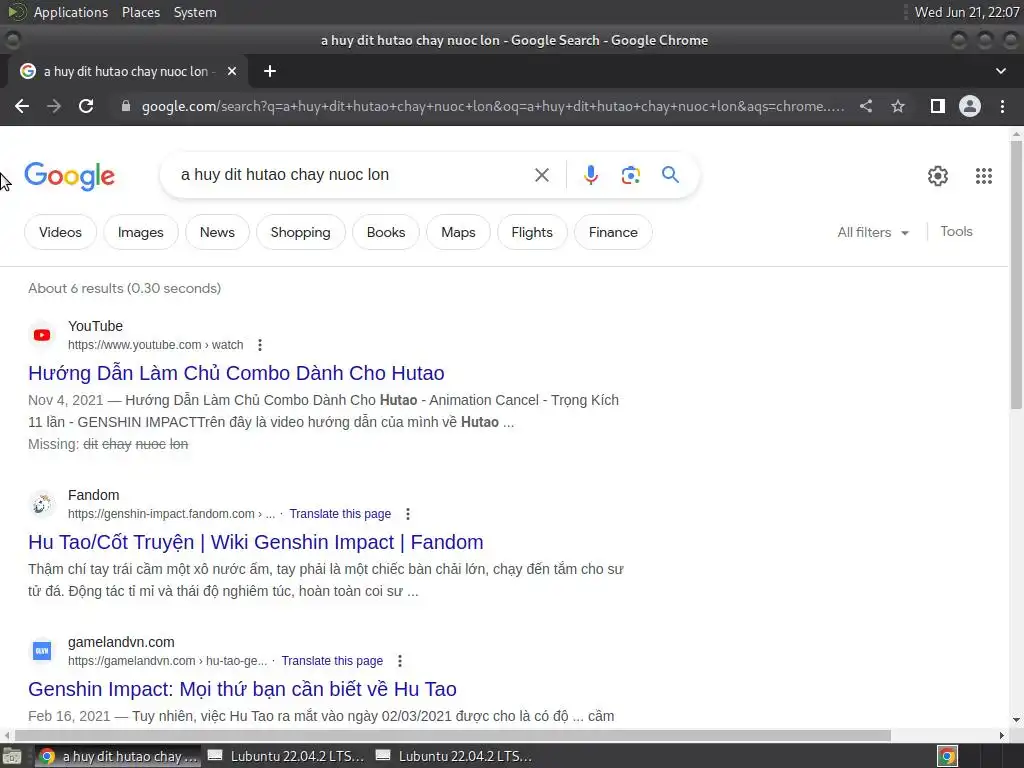Viewport: 1024px width, 768px height.
Task: Open a new tab with the plus button
Action: click(270, 71)
